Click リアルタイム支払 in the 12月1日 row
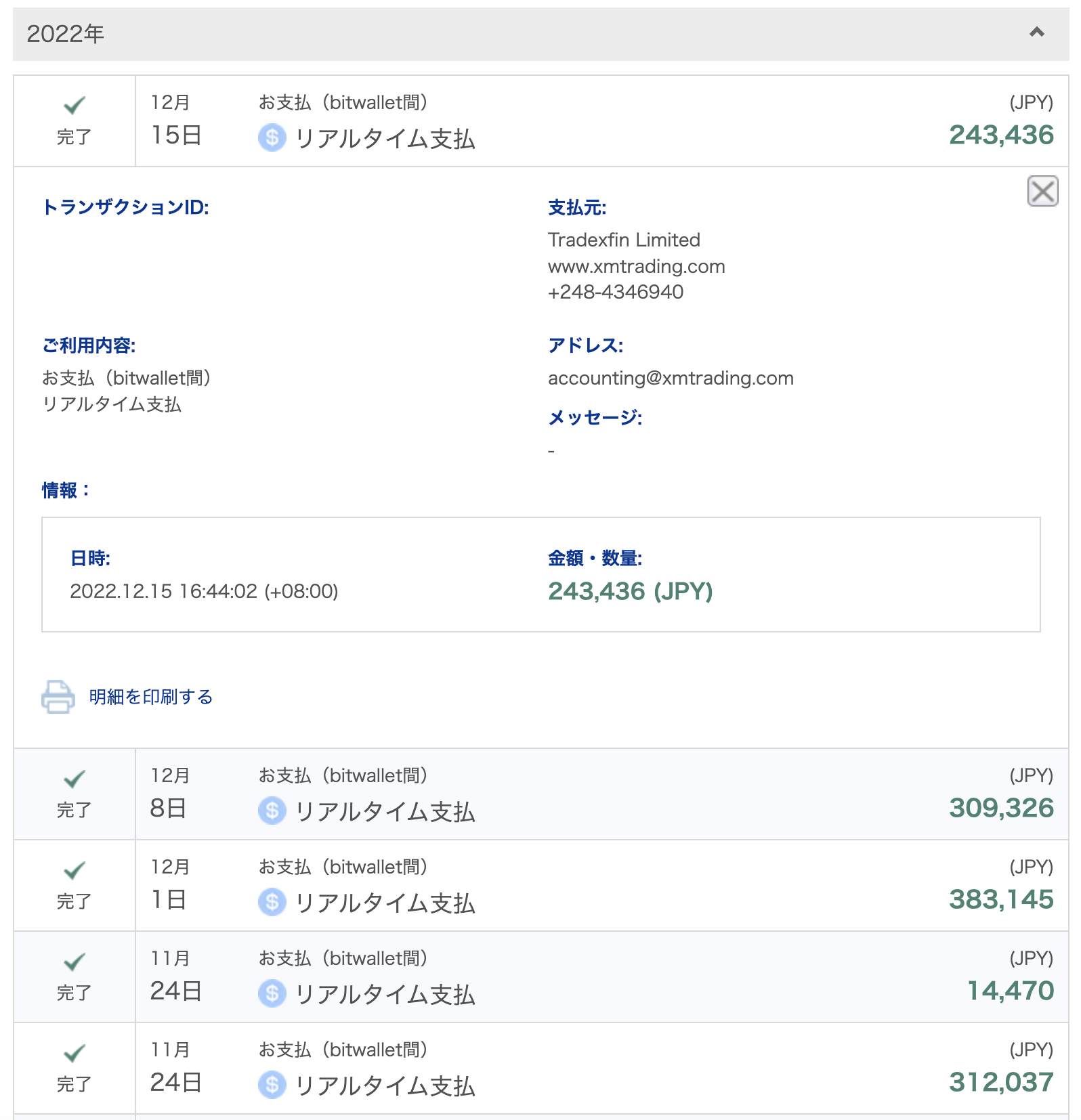This screenshot has height=1120, width=1081. pos(385,903)
